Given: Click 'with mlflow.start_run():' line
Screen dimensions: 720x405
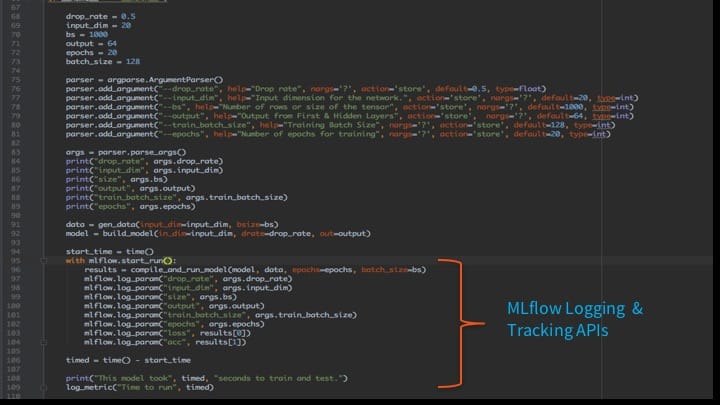Looking at the screenshot, I should pos(121,261).
